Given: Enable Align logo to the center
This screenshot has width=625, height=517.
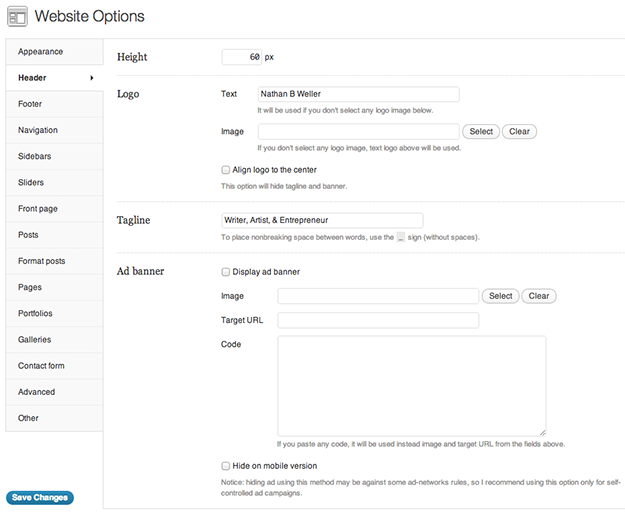Looking at the screenshot, I should tap(225, 170).
